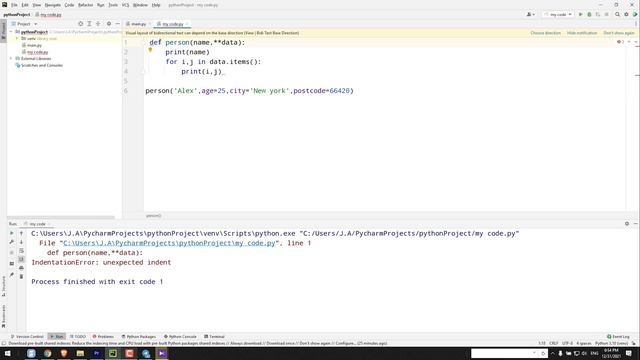640x360 pixels.
Task: Switch to main.py editor tab
Action: click(x=138, y=24)
